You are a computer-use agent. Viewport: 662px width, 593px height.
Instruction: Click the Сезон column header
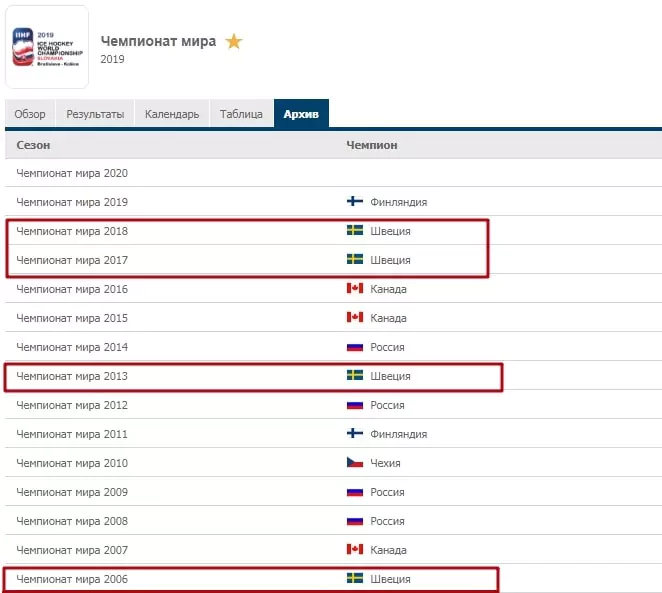(33, 145)
